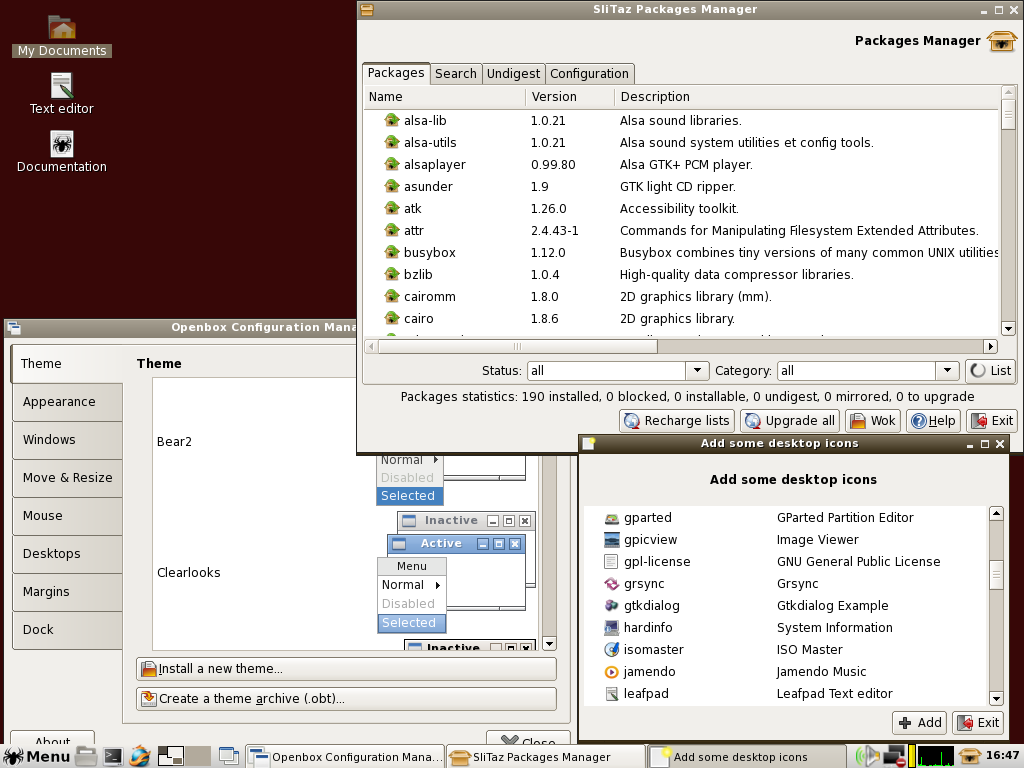Exit the Add some desktop icons dialog
Viewport: 1024px width, 768px height.
click(x=978, y=722)
